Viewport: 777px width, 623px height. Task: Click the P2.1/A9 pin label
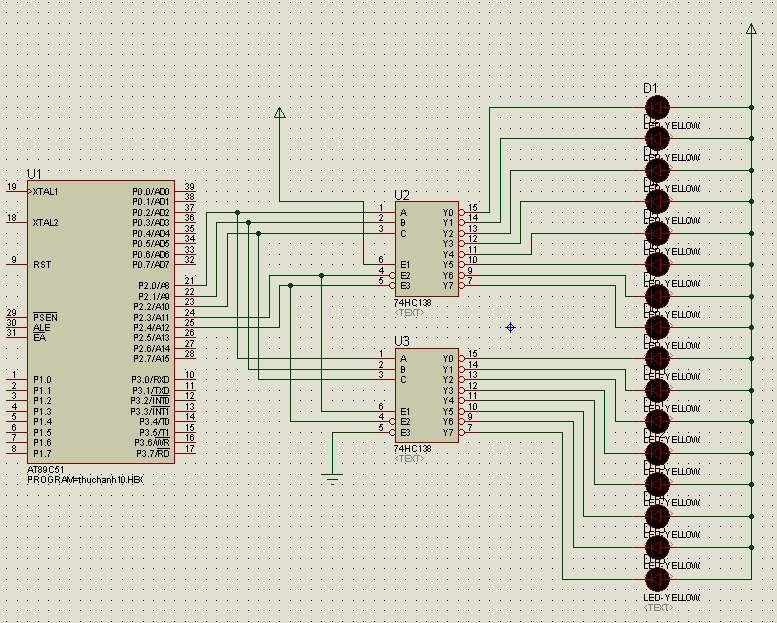pos(154,296)
